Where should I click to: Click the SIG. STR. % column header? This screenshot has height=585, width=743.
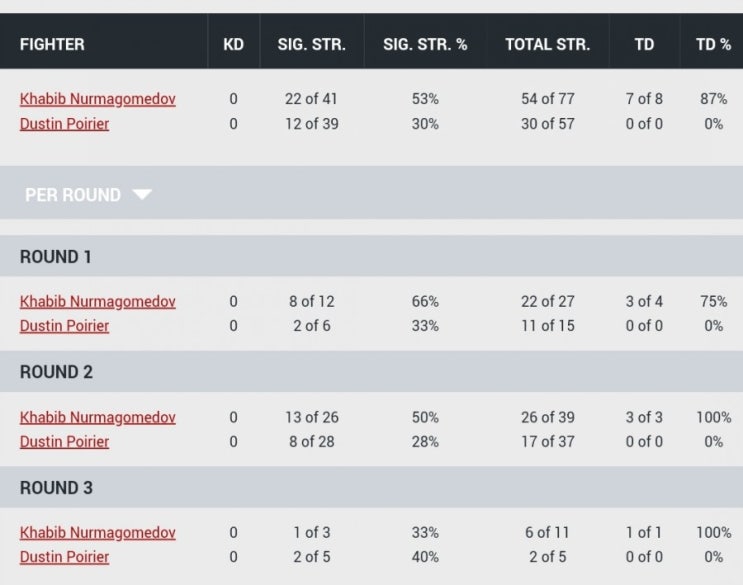pyautogui.click(x=425, y=45)
